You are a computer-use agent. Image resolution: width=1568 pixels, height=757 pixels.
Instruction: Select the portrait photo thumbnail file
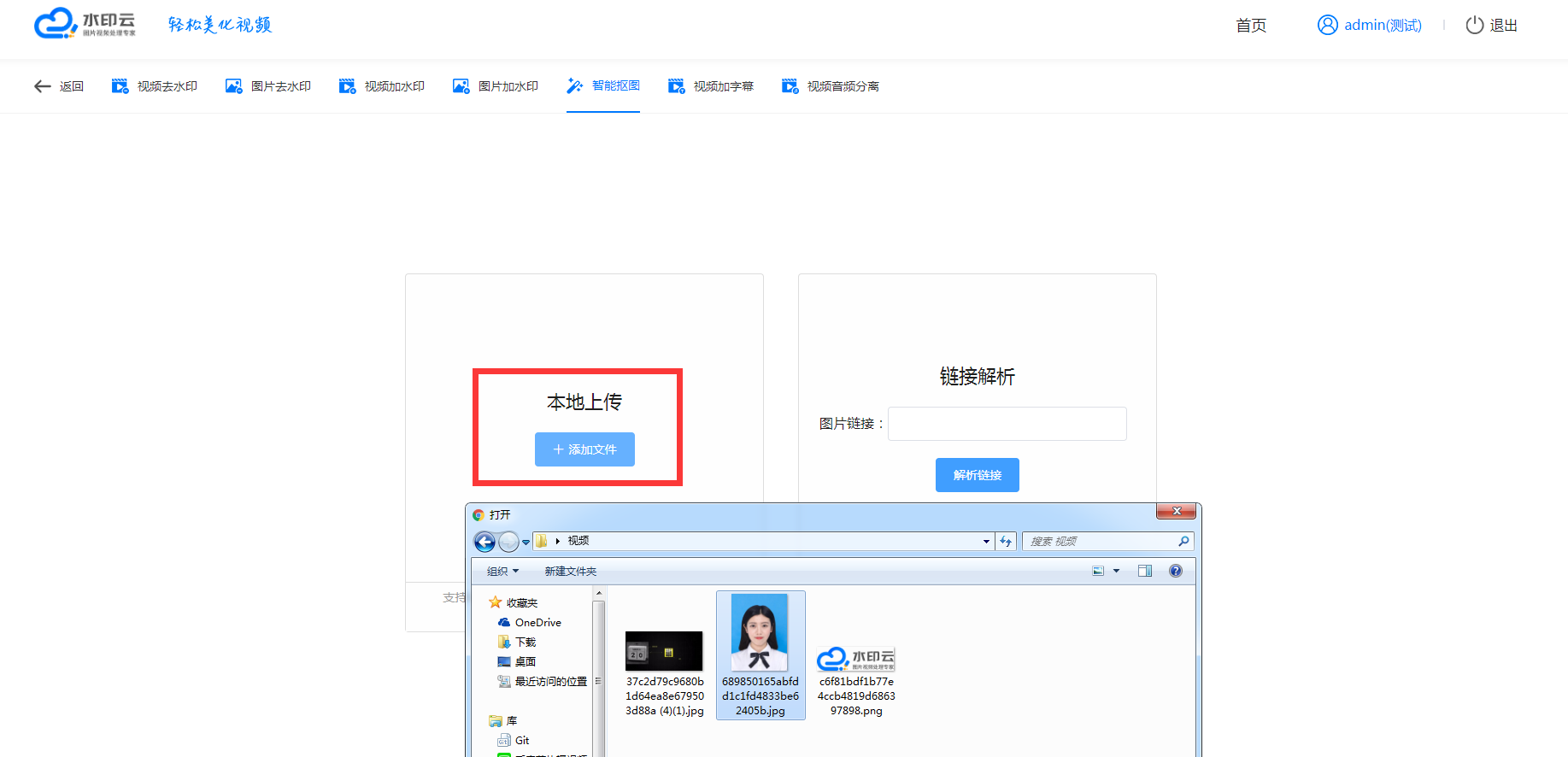760,633
